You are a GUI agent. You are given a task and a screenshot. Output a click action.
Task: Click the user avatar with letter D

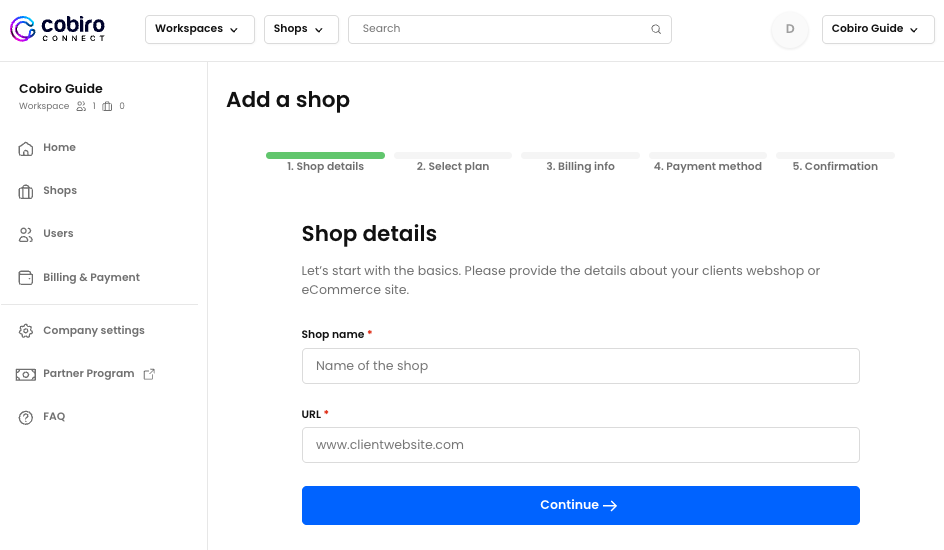tap(790, 29)
